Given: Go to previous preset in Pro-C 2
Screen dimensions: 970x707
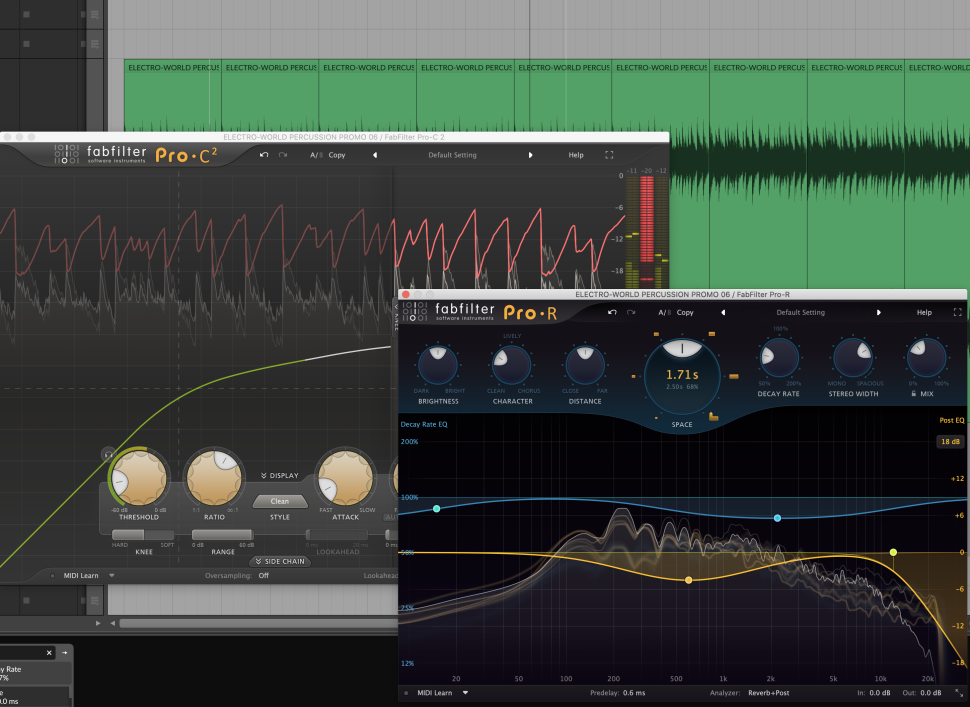Looking at the screenshot, I should [x=375, y=155].
